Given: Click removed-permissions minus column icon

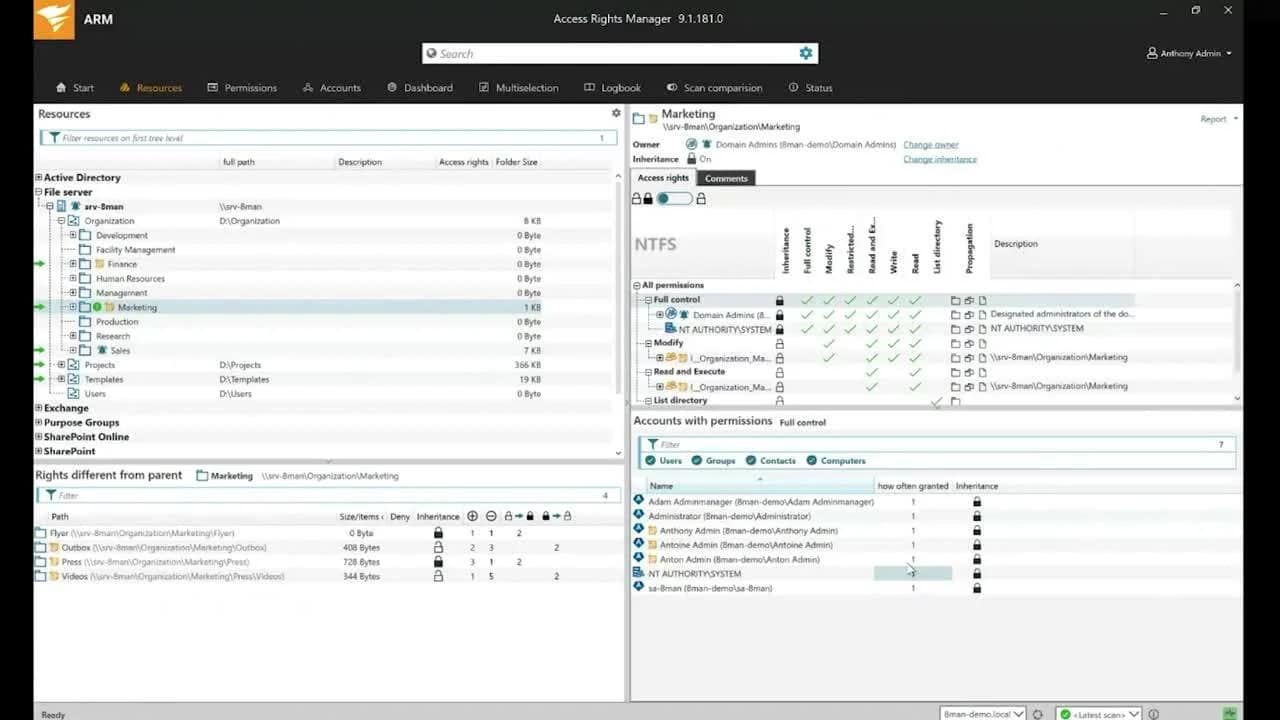Looking at the screenshot, I should (491, 516).
